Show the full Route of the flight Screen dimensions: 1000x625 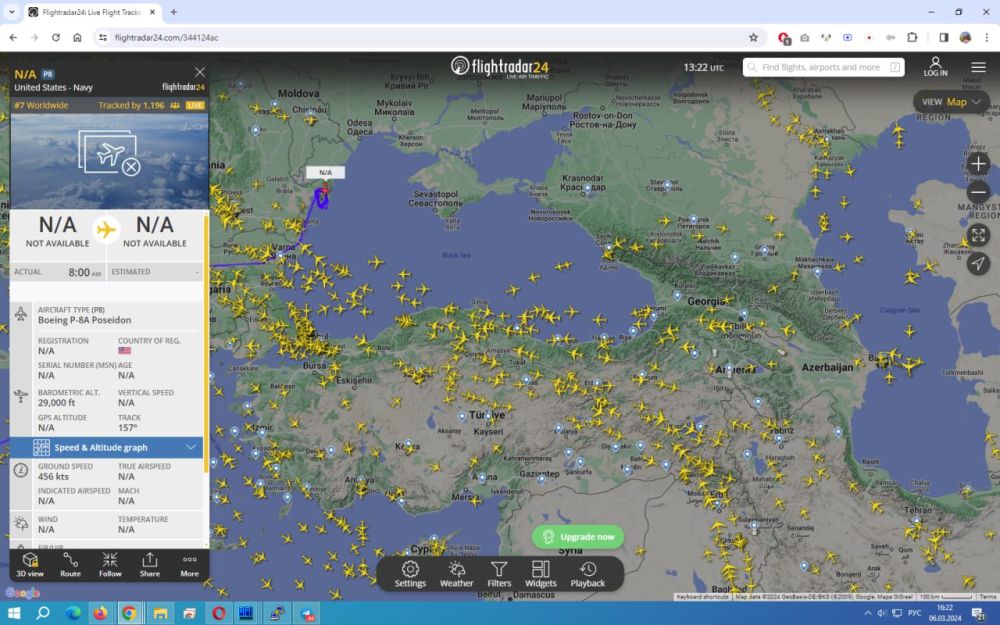(70, 567)
